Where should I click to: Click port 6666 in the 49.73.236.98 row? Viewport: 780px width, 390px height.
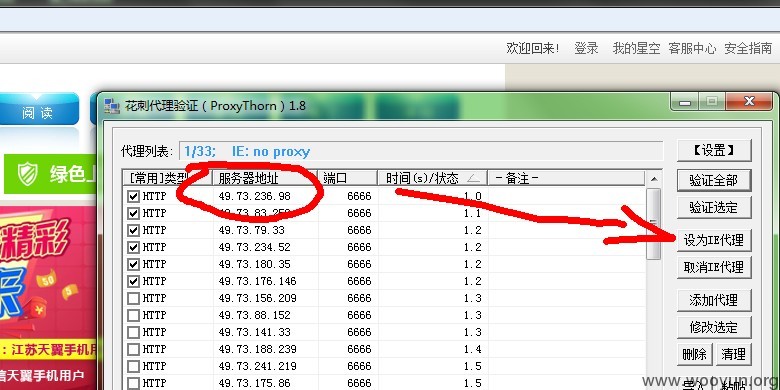(x=359, y=196)
